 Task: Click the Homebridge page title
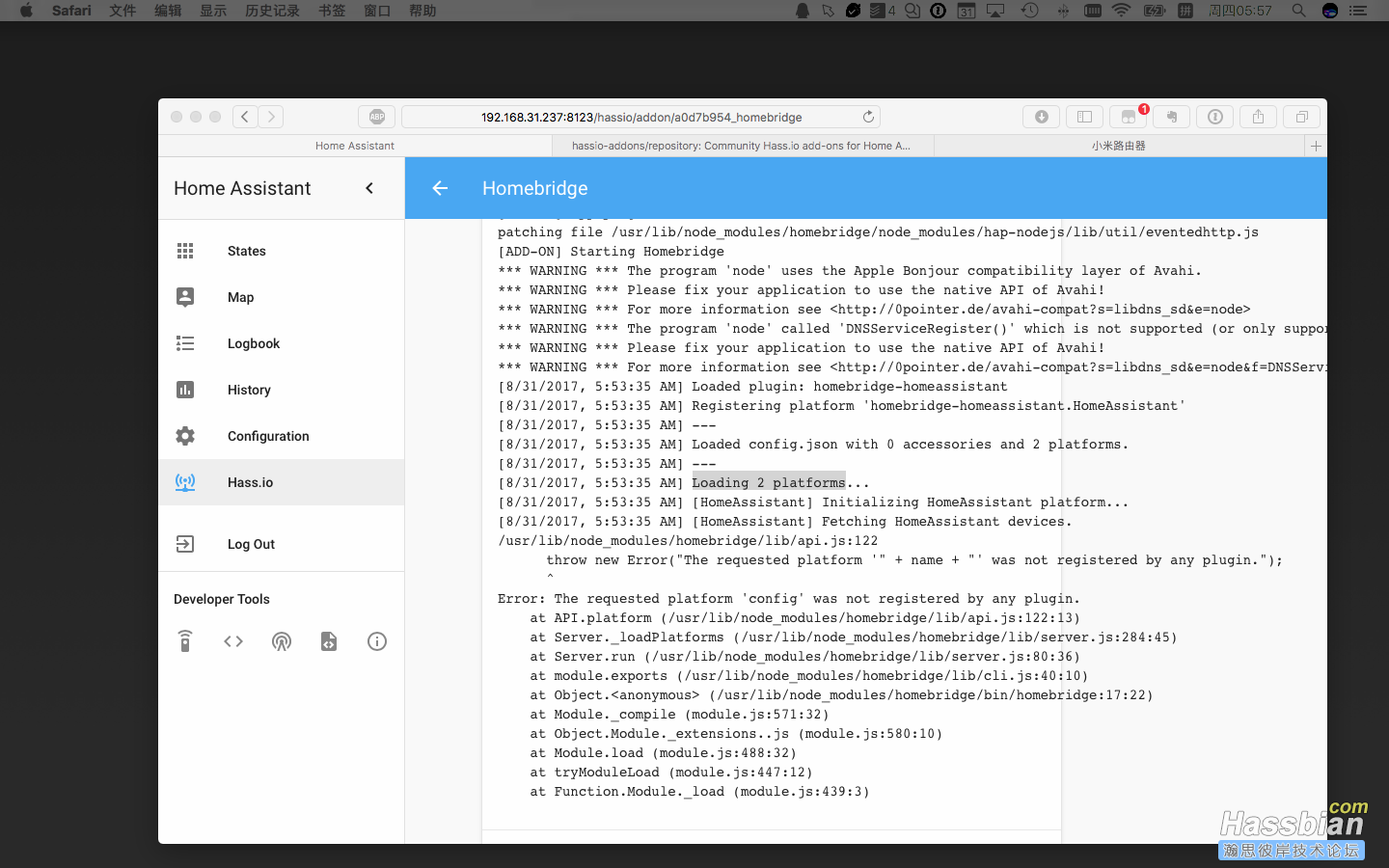coord(535,188)
